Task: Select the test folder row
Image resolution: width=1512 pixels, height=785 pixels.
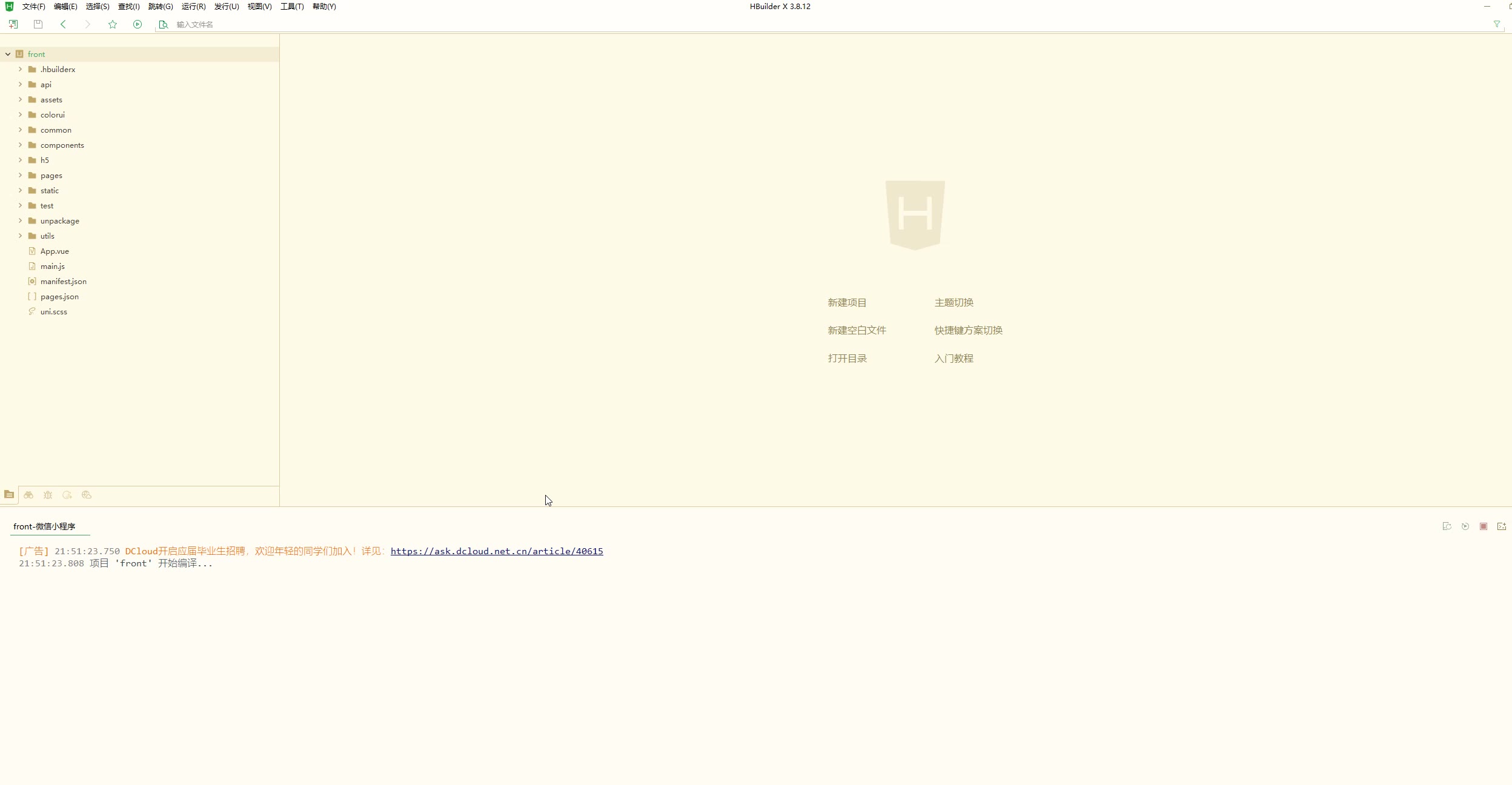Action: click(x=139, y=205)
